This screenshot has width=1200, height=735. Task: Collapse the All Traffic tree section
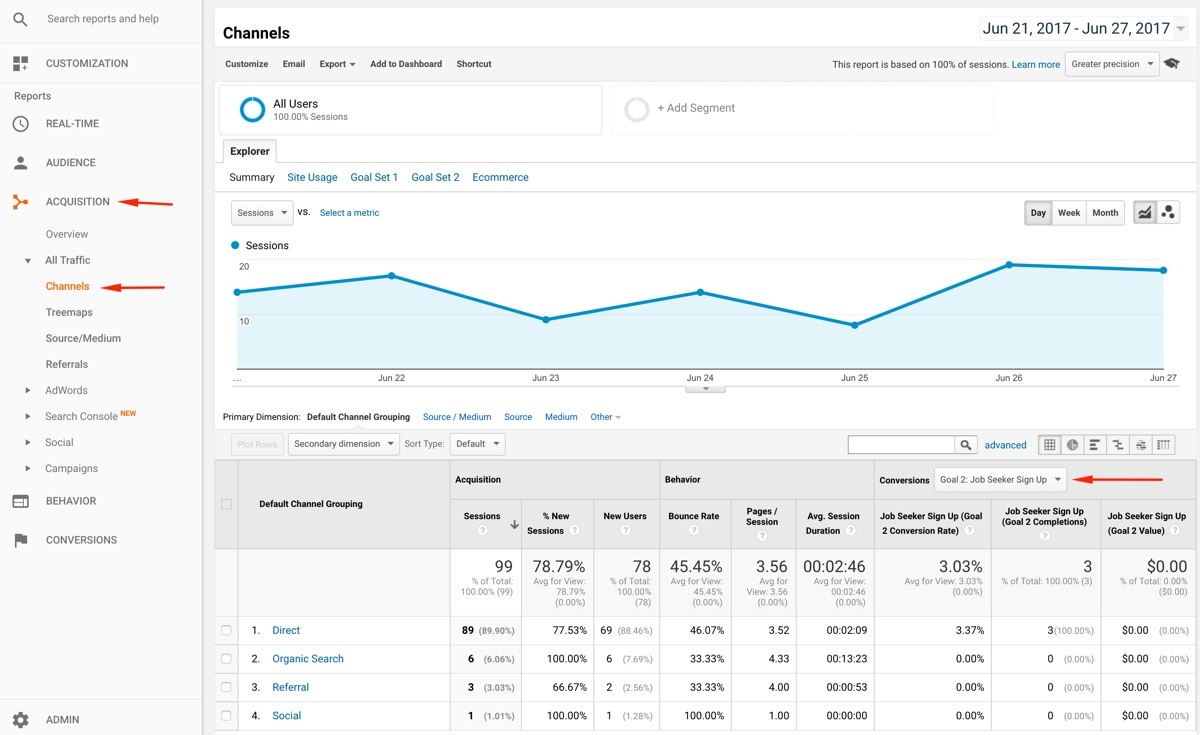pos(28,261)
